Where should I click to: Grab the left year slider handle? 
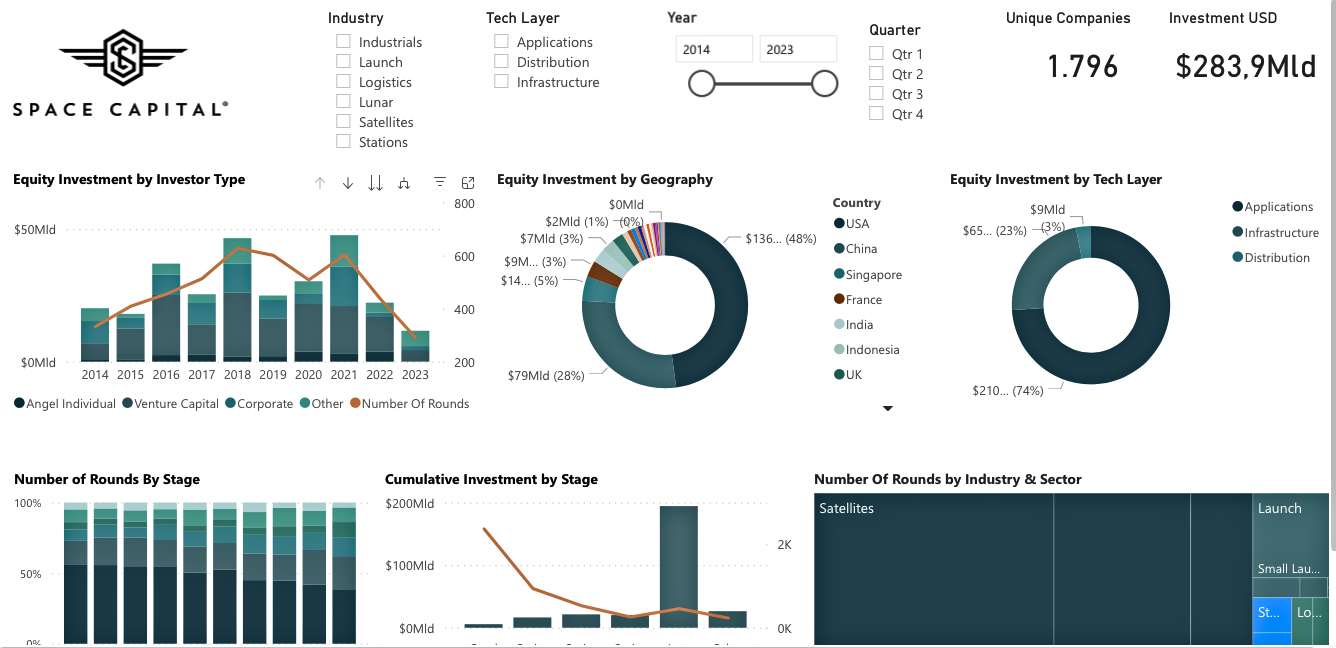[702, 84]
